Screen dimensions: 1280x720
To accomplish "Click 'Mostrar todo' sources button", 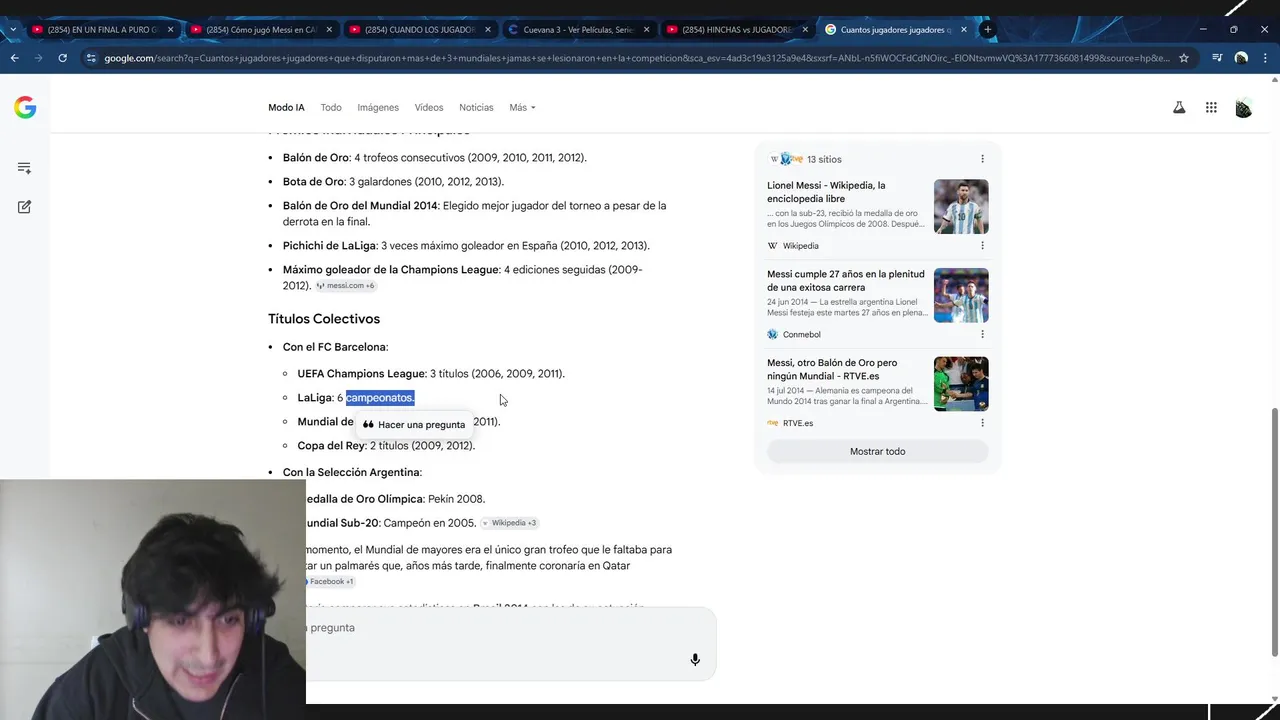I will pos(877,452).
